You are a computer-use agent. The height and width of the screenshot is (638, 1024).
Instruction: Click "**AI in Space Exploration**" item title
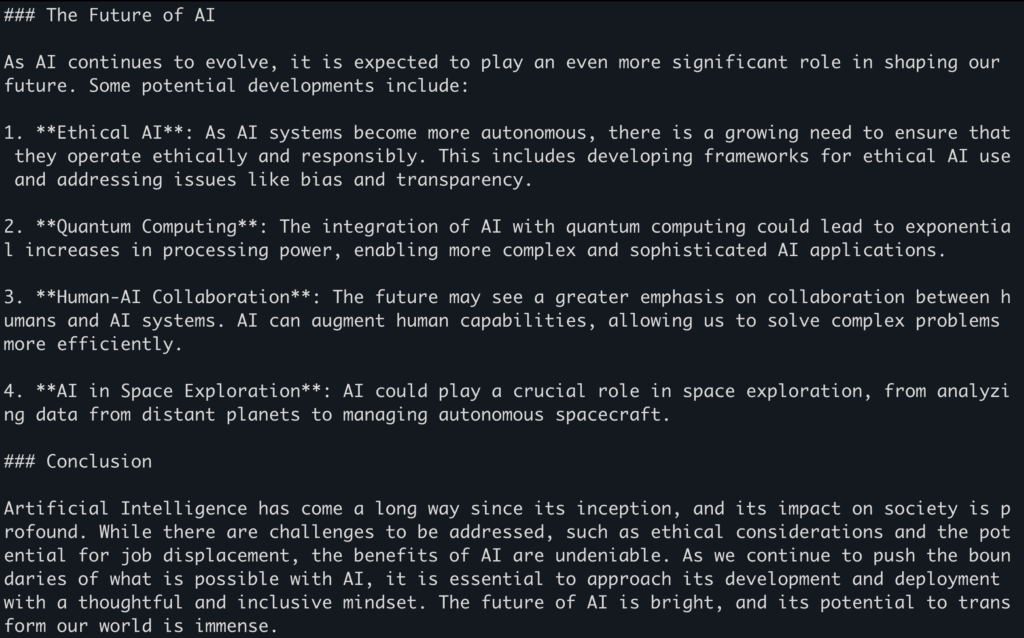(178, 391)
